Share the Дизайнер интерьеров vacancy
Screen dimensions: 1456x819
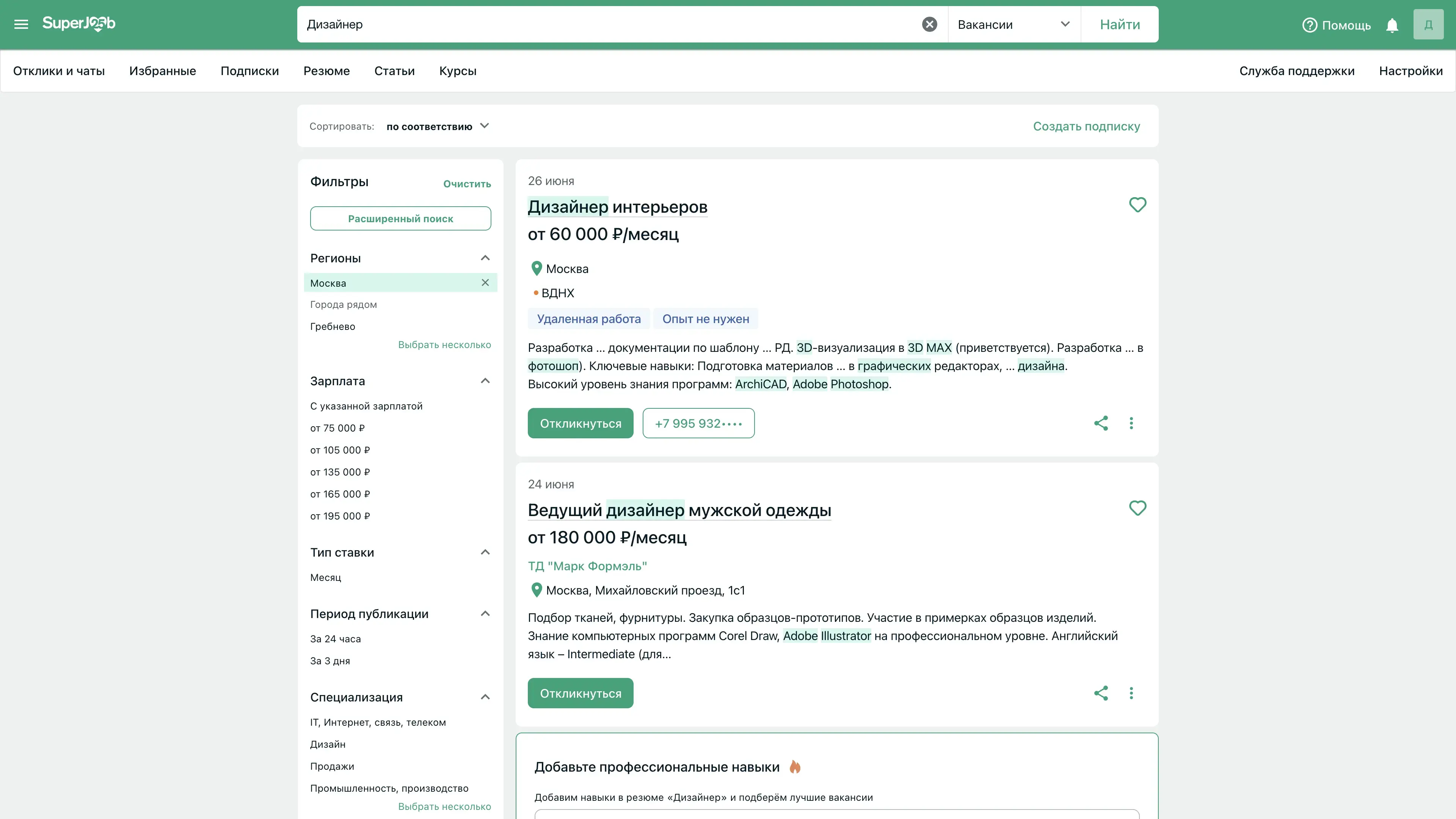(1100, 424)
